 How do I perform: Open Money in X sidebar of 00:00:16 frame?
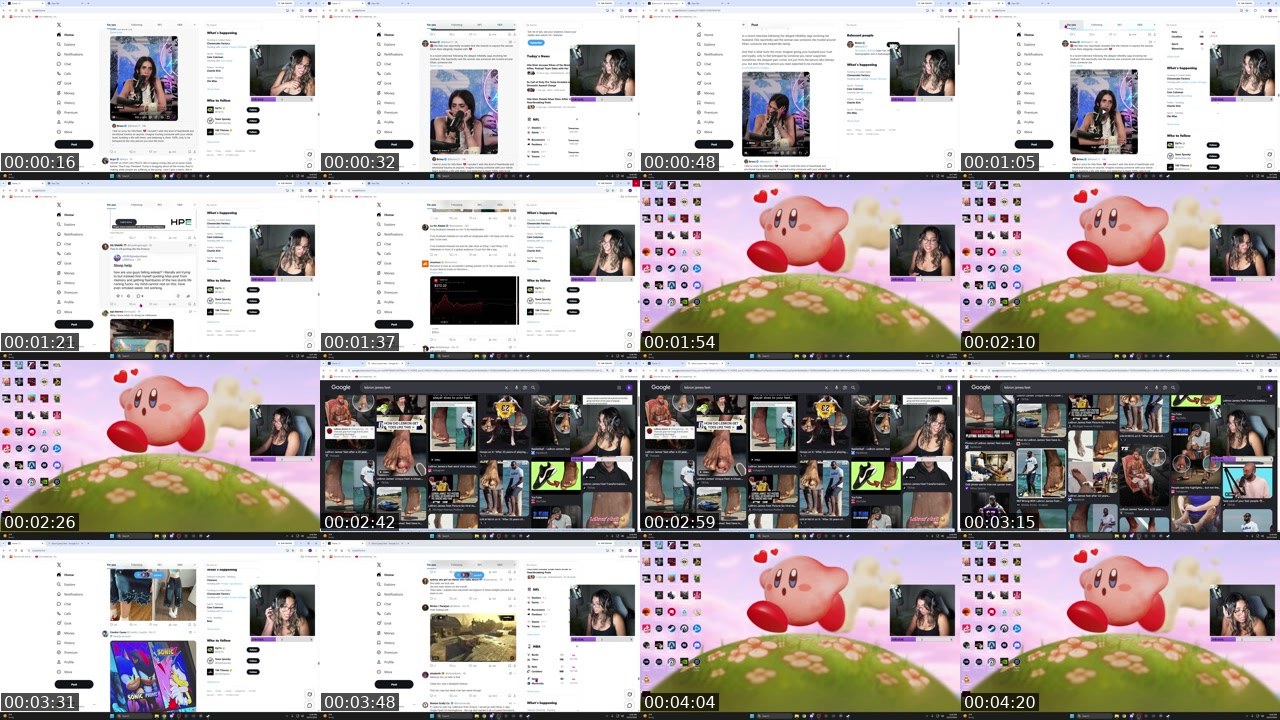coord(68,93)
